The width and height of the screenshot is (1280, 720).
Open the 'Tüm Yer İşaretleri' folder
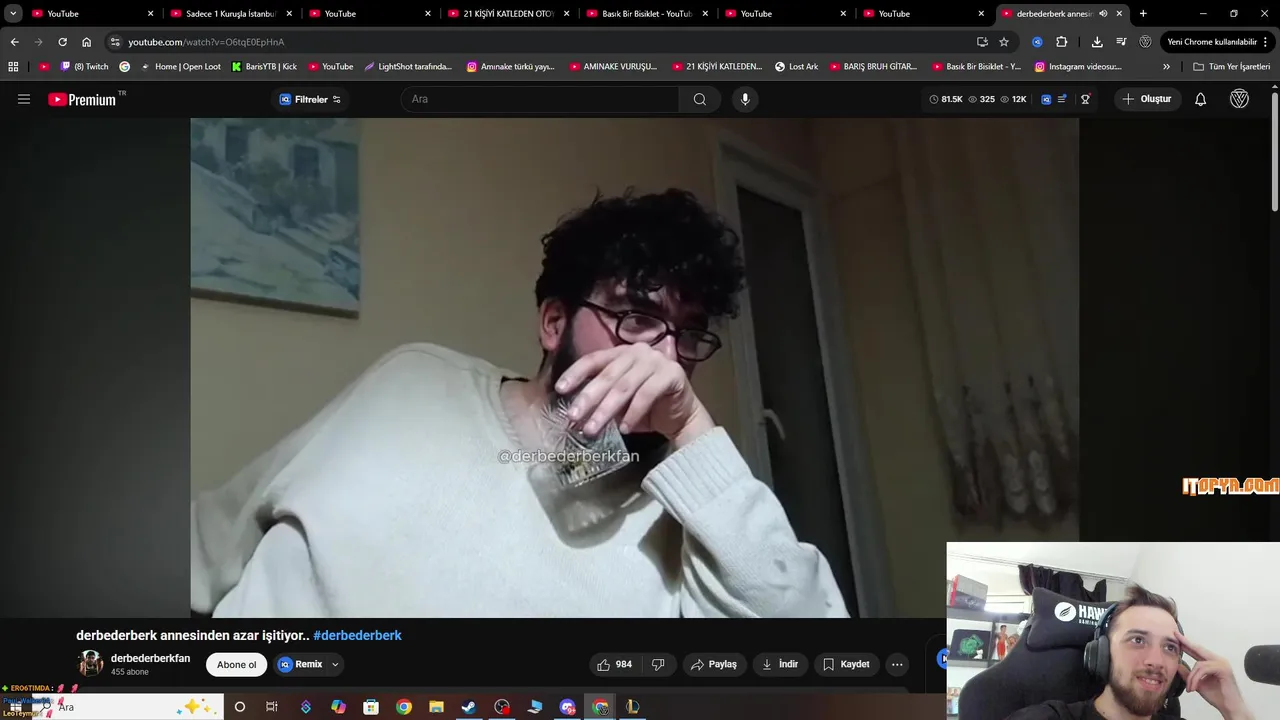click(1231, 67)
